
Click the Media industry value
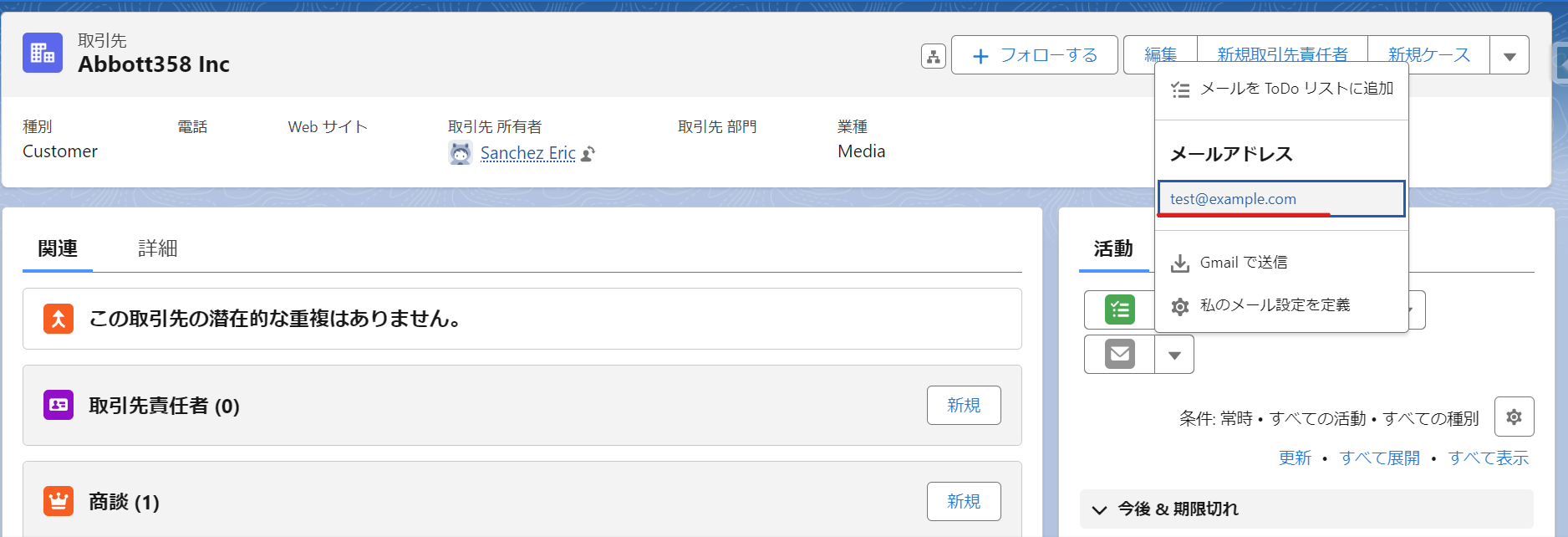[x=861, y=151]
